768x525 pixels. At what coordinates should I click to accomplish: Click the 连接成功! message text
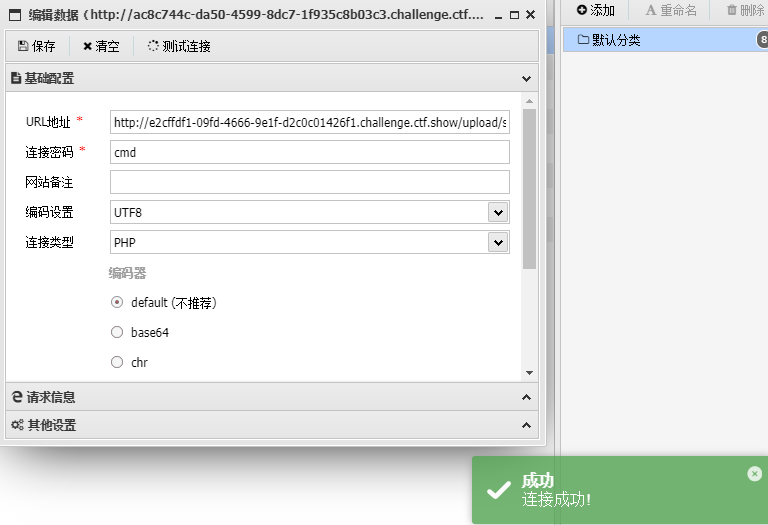coord(556,500)
